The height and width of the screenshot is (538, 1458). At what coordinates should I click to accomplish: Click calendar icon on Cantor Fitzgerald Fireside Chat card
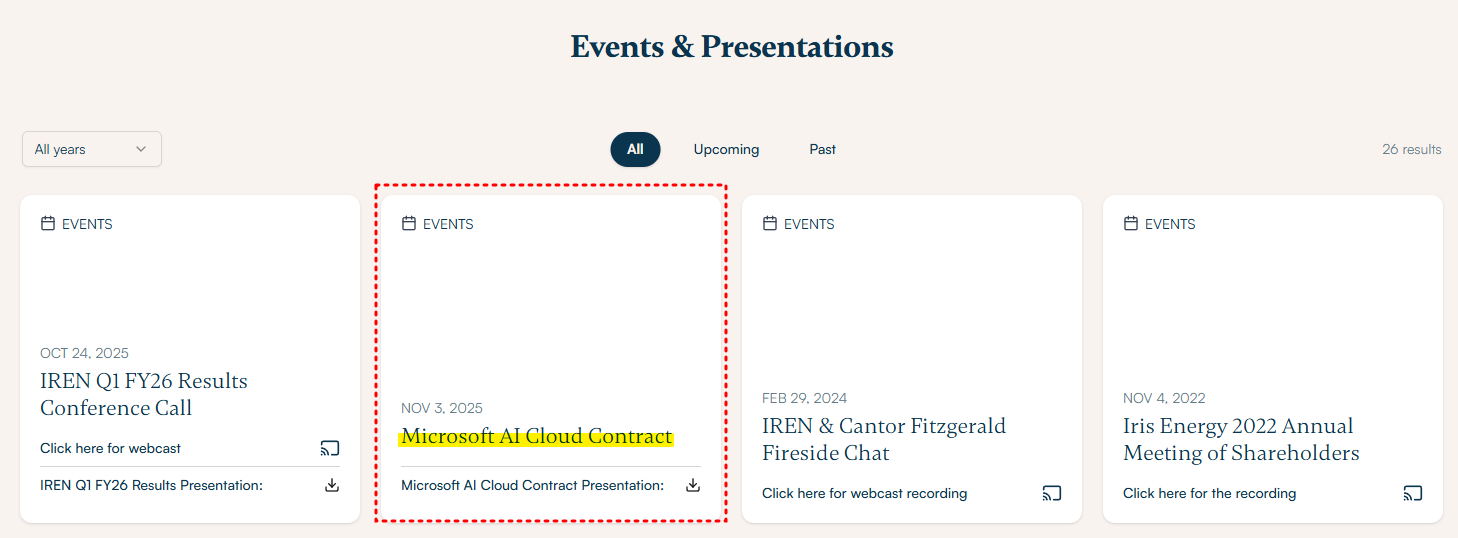[770, 224]
